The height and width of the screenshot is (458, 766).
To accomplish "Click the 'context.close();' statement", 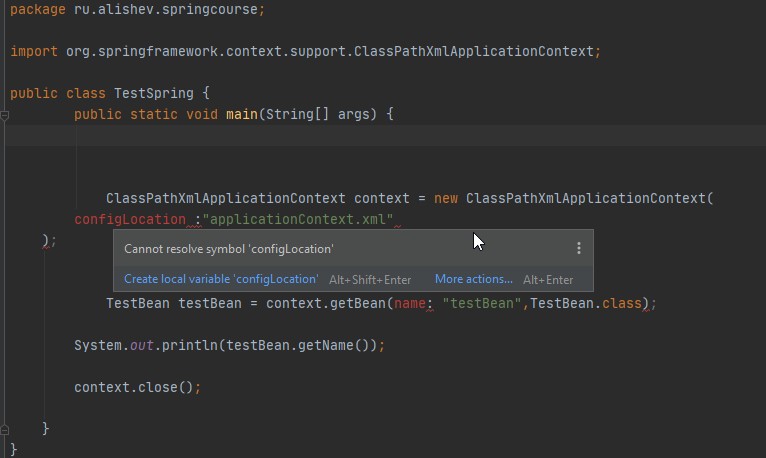I will (137, 387).
